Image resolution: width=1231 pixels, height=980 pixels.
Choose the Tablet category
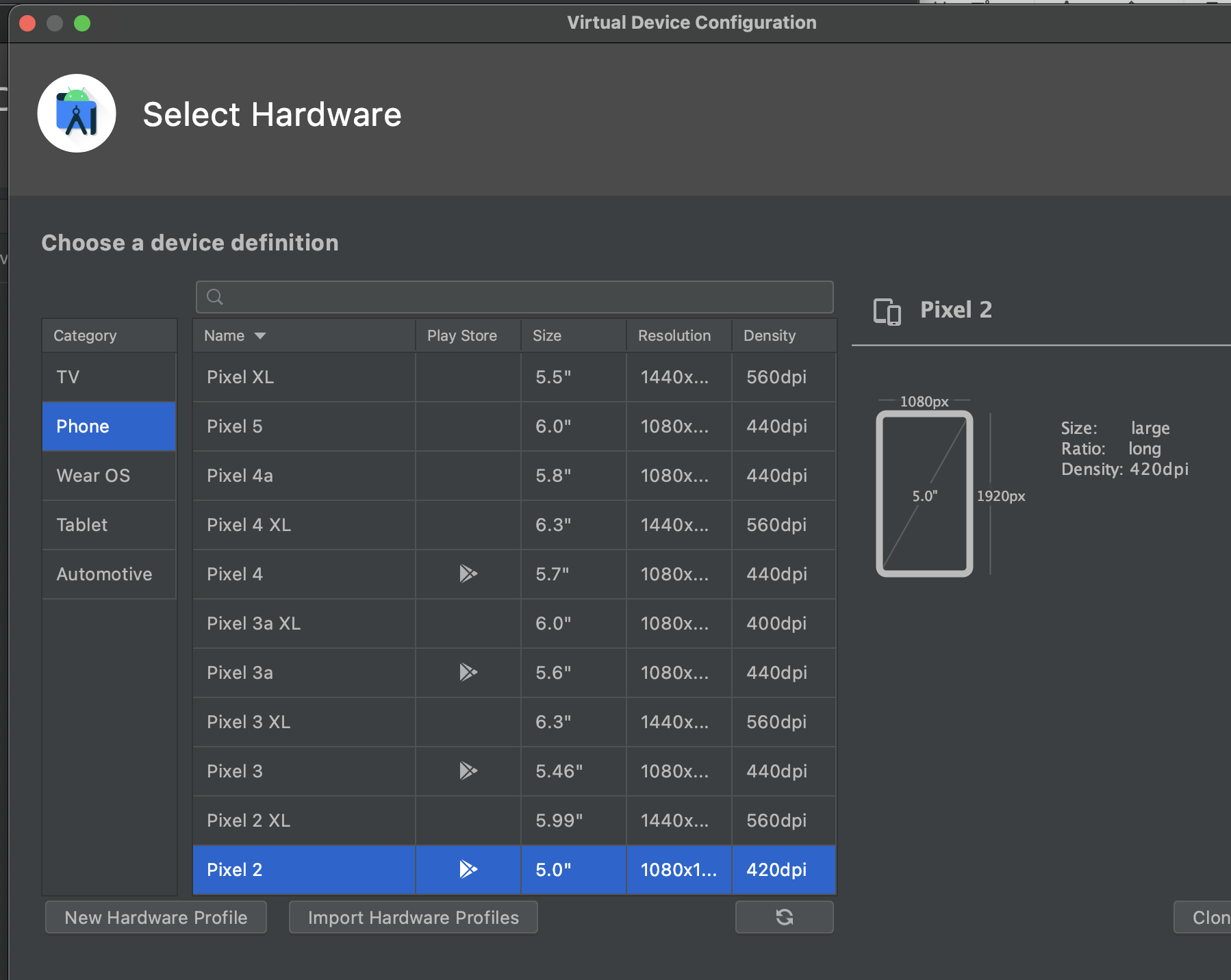[110, 525]
